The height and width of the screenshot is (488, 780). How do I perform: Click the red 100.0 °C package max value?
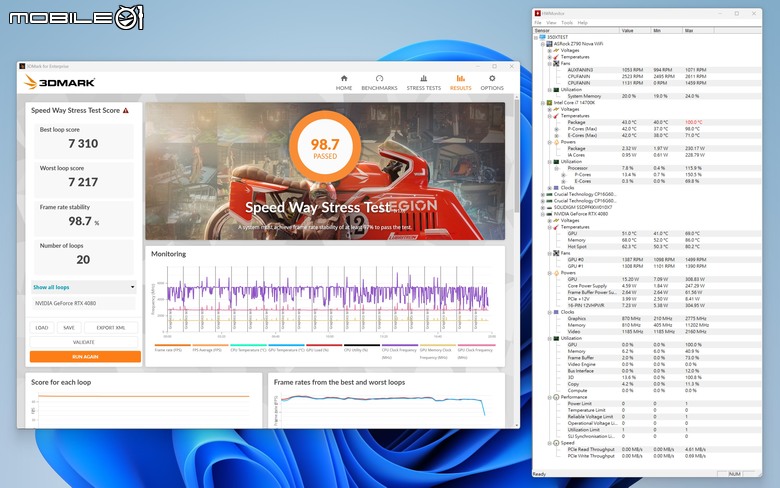click(694, 122)
